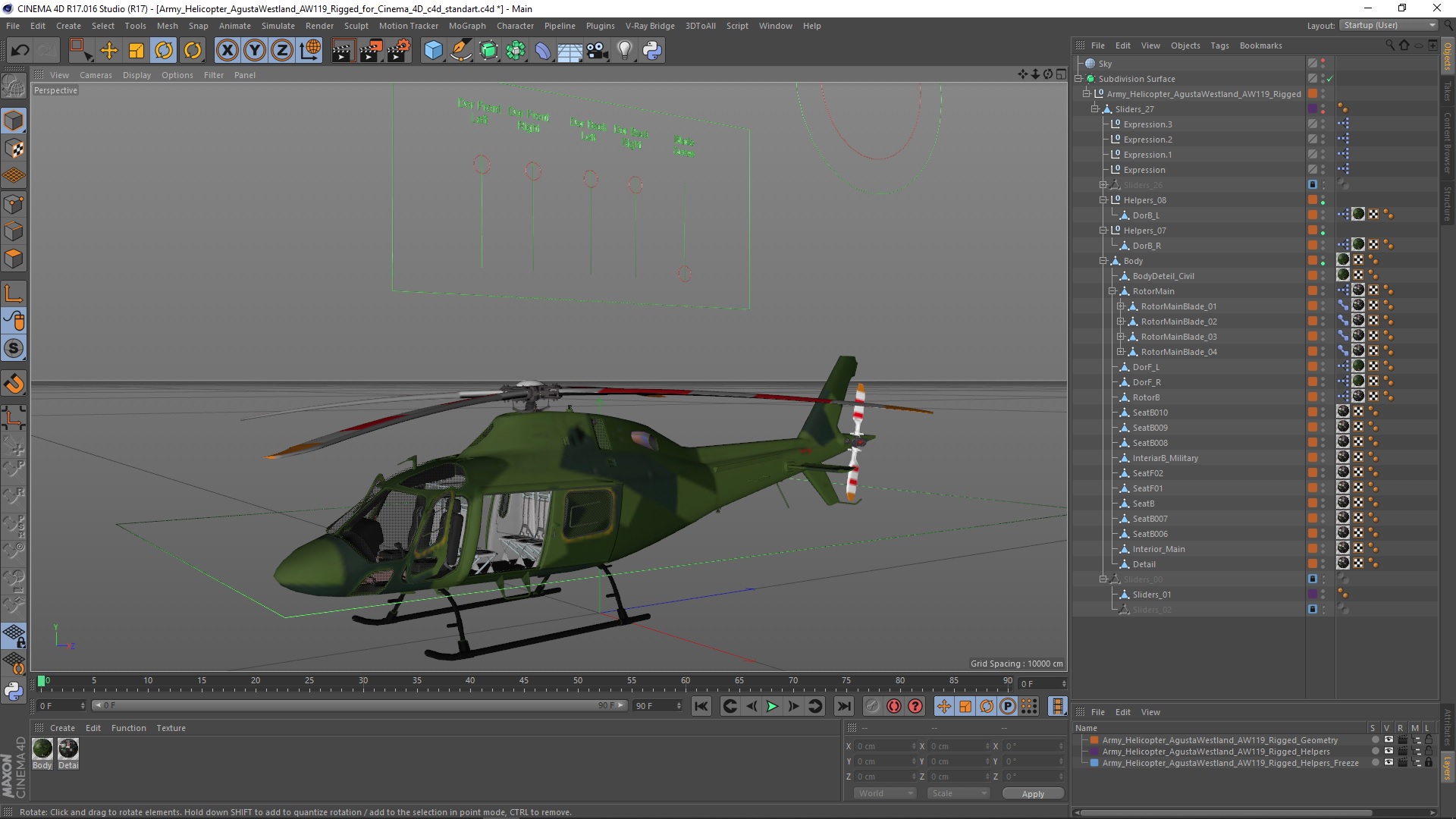The width and height of the screenshot is (1456, 819).
Task: Open the Layout dropdown
Action: 1388,25
